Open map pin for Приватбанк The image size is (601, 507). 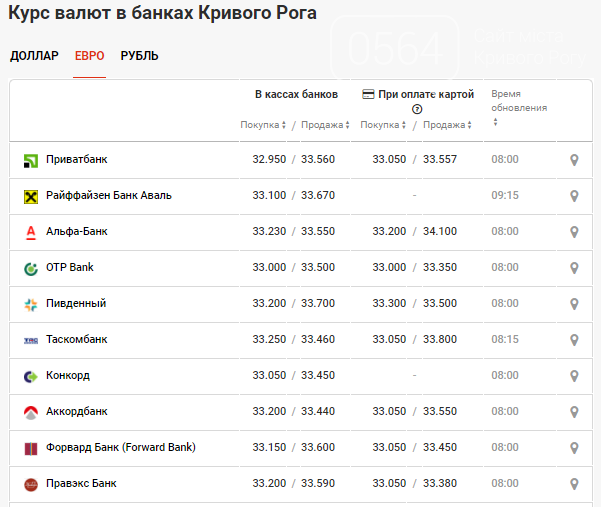pos(574,160)
